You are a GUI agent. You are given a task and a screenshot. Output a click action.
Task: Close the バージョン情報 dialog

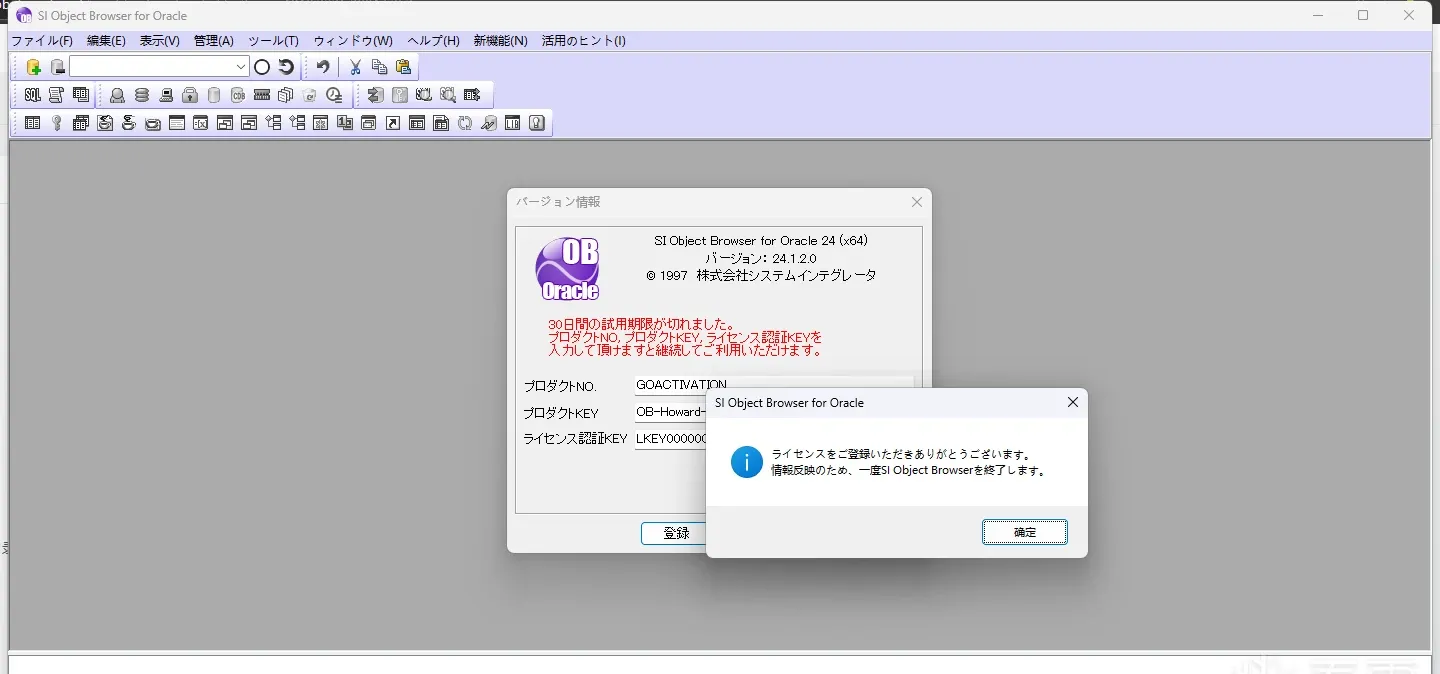916,202
